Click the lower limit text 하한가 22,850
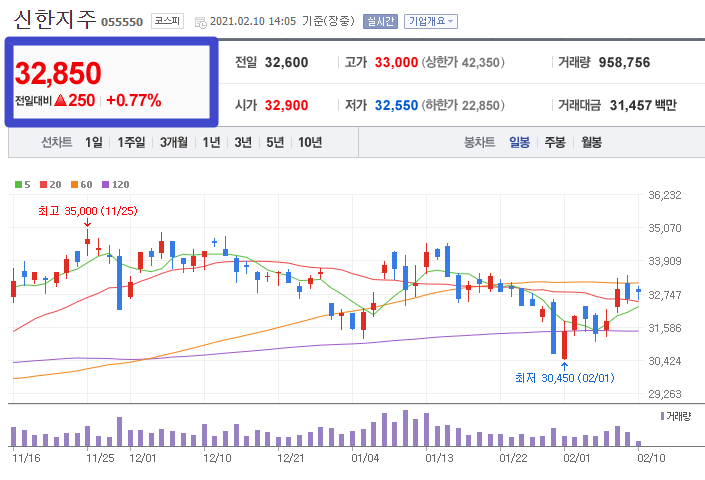 pyautogui.click(x=463, y=106)
